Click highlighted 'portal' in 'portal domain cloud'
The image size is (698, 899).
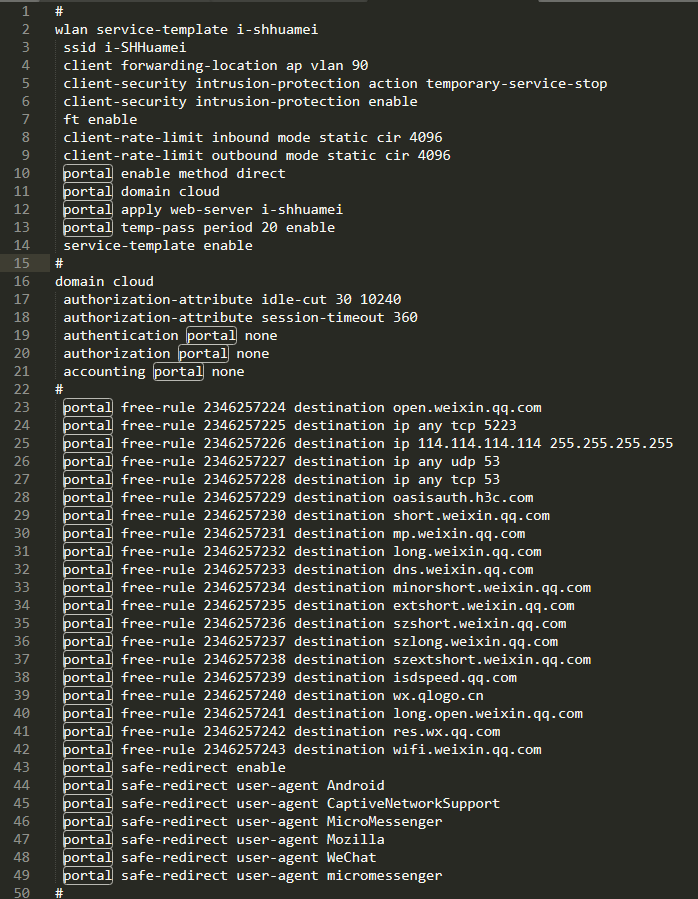(88, 192)
